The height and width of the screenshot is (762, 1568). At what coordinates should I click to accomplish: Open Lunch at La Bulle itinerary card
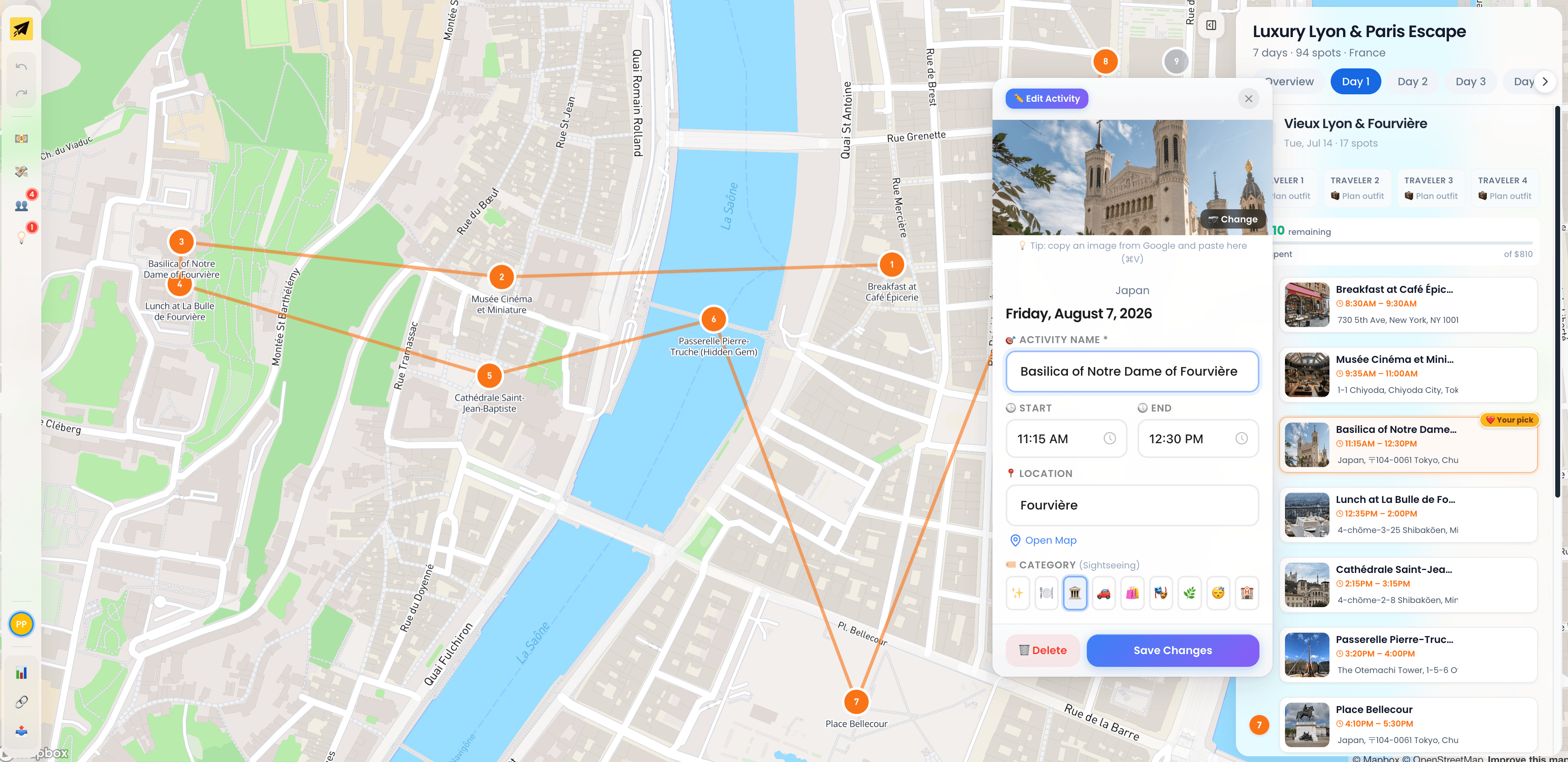click(x=1409, y=515)
